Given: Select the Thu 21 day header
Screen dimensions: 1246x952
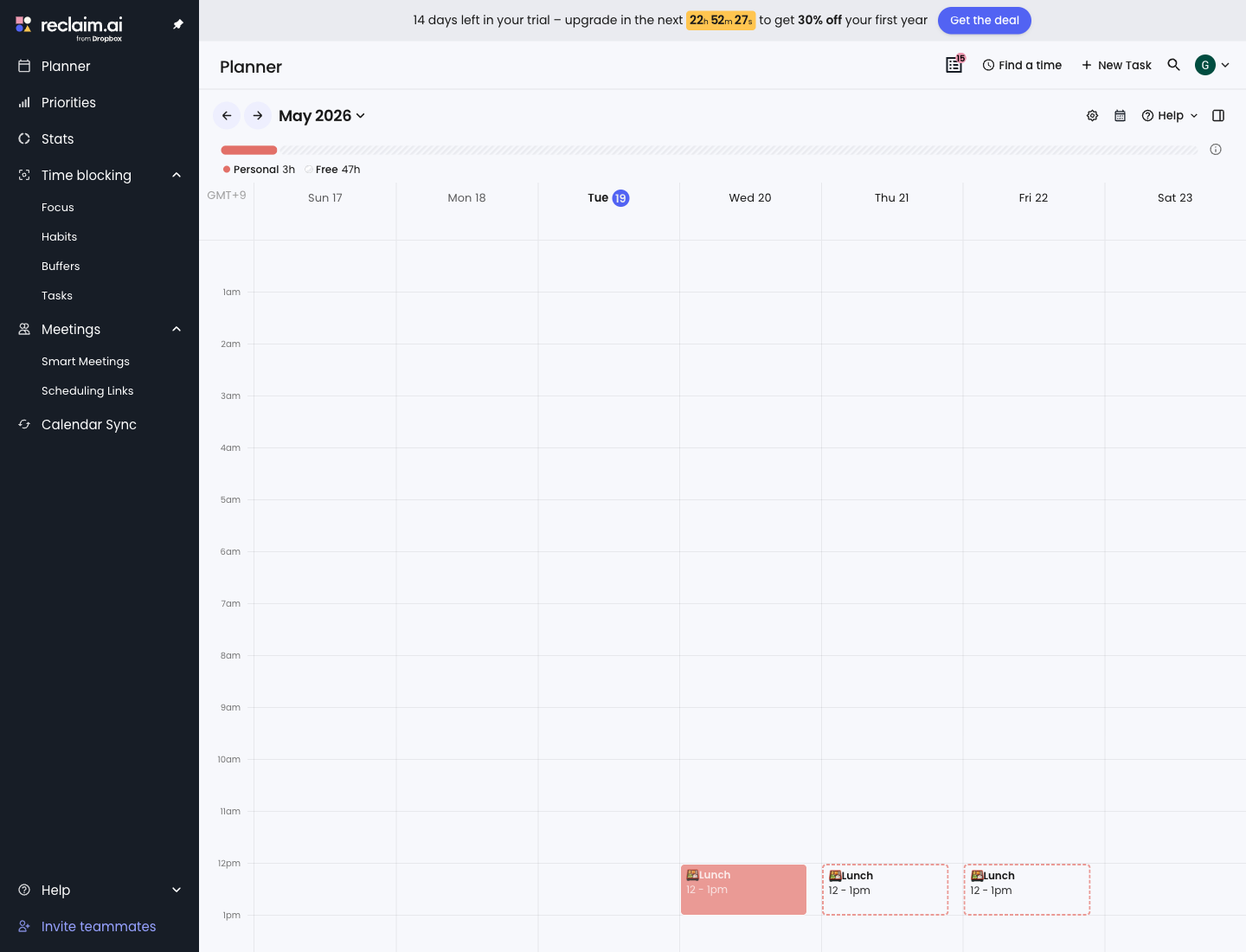Looking at the screenshot, I should click(x=892, y=197).
